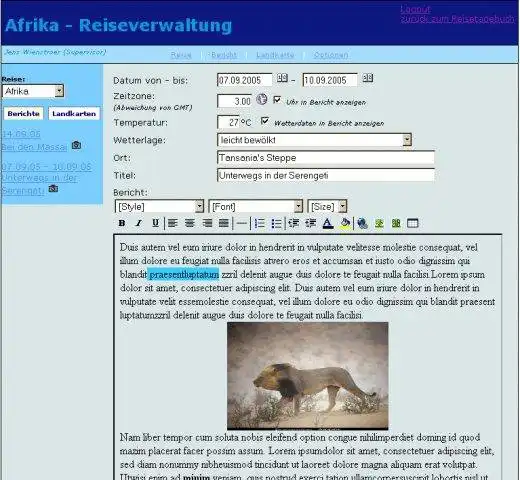Open the 14.09.05 date link
Screen dimensions: 520x480
point(21,134)
